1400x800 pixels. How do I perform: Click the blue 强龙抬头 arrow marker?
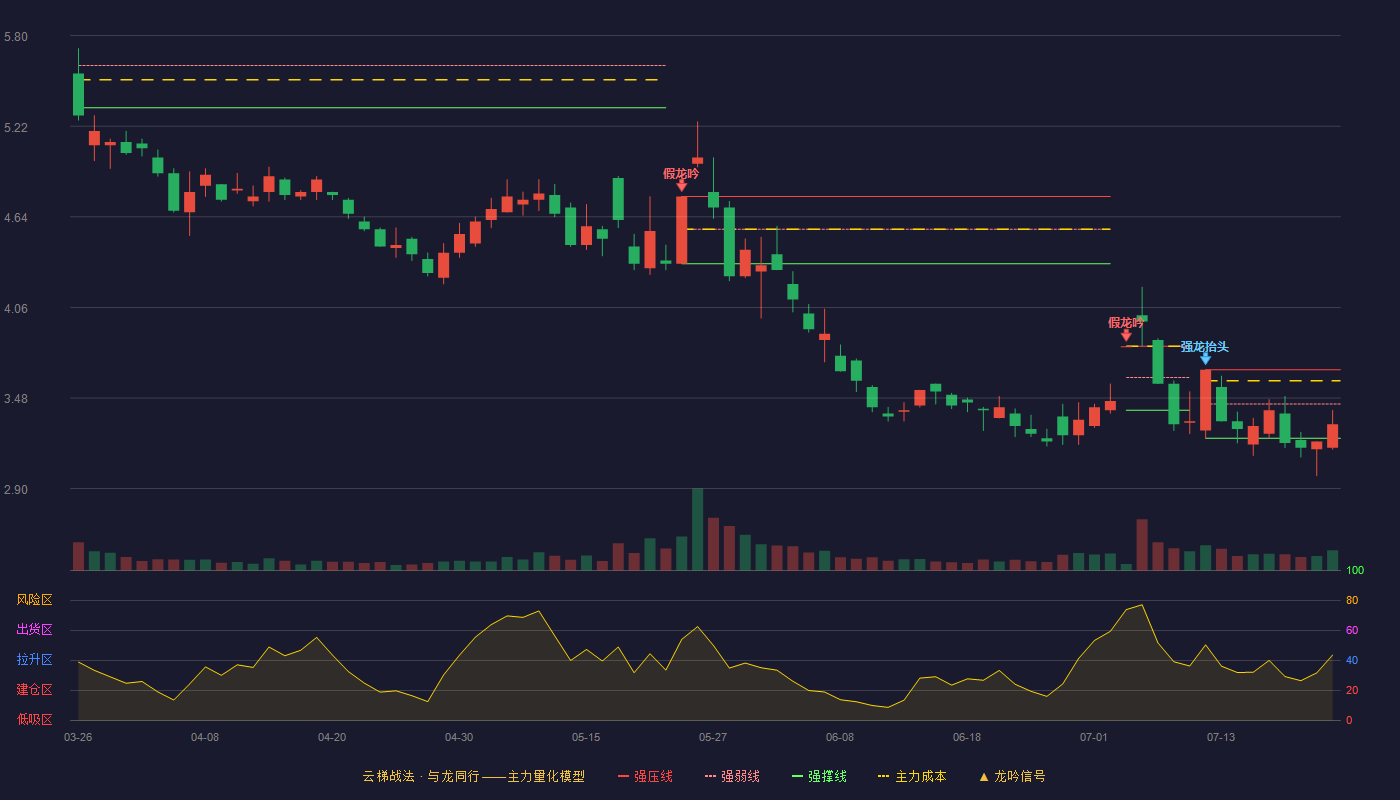pyautogui.click(x=1205, y=359)
